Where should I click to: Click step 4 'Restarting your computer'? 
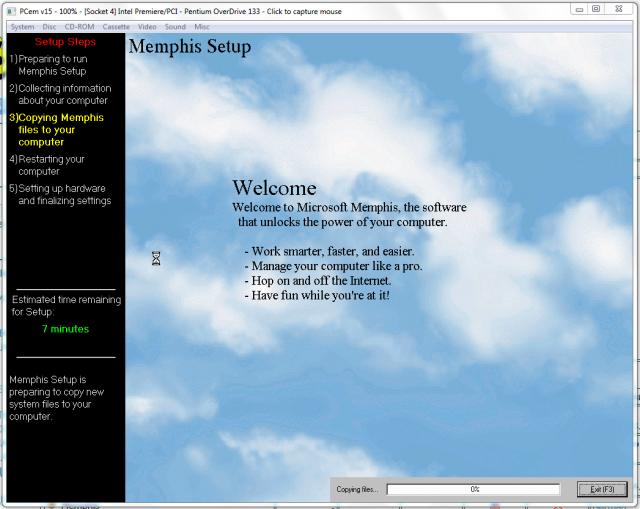[47, 165]
